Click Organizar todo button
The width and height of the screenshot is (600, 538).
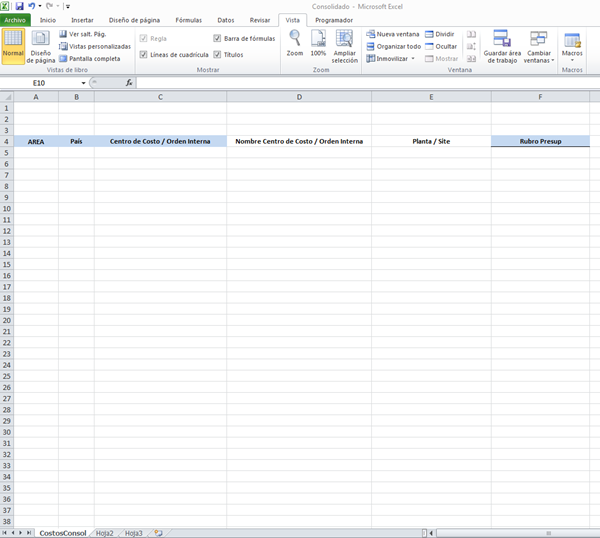pos(393,46)
